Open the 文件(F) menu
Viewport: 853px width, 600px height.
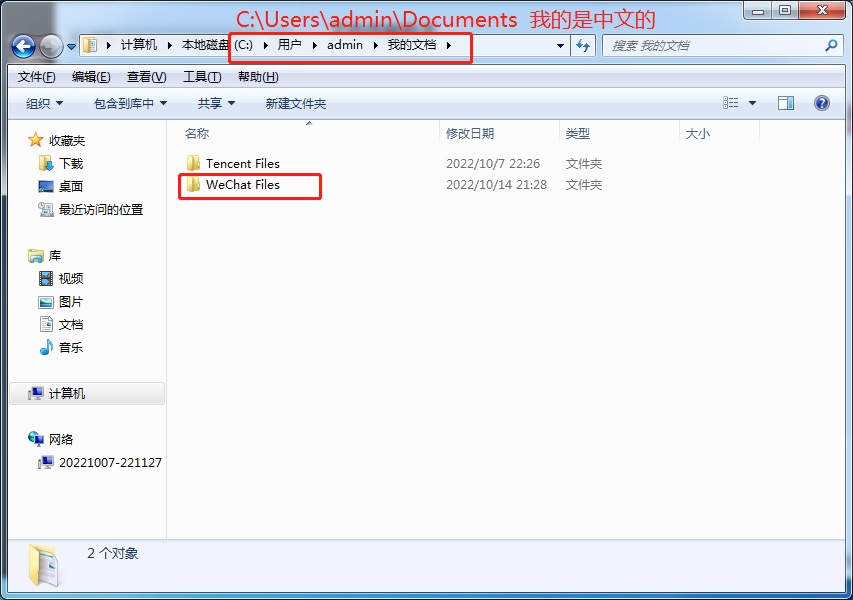coord(36,77)
